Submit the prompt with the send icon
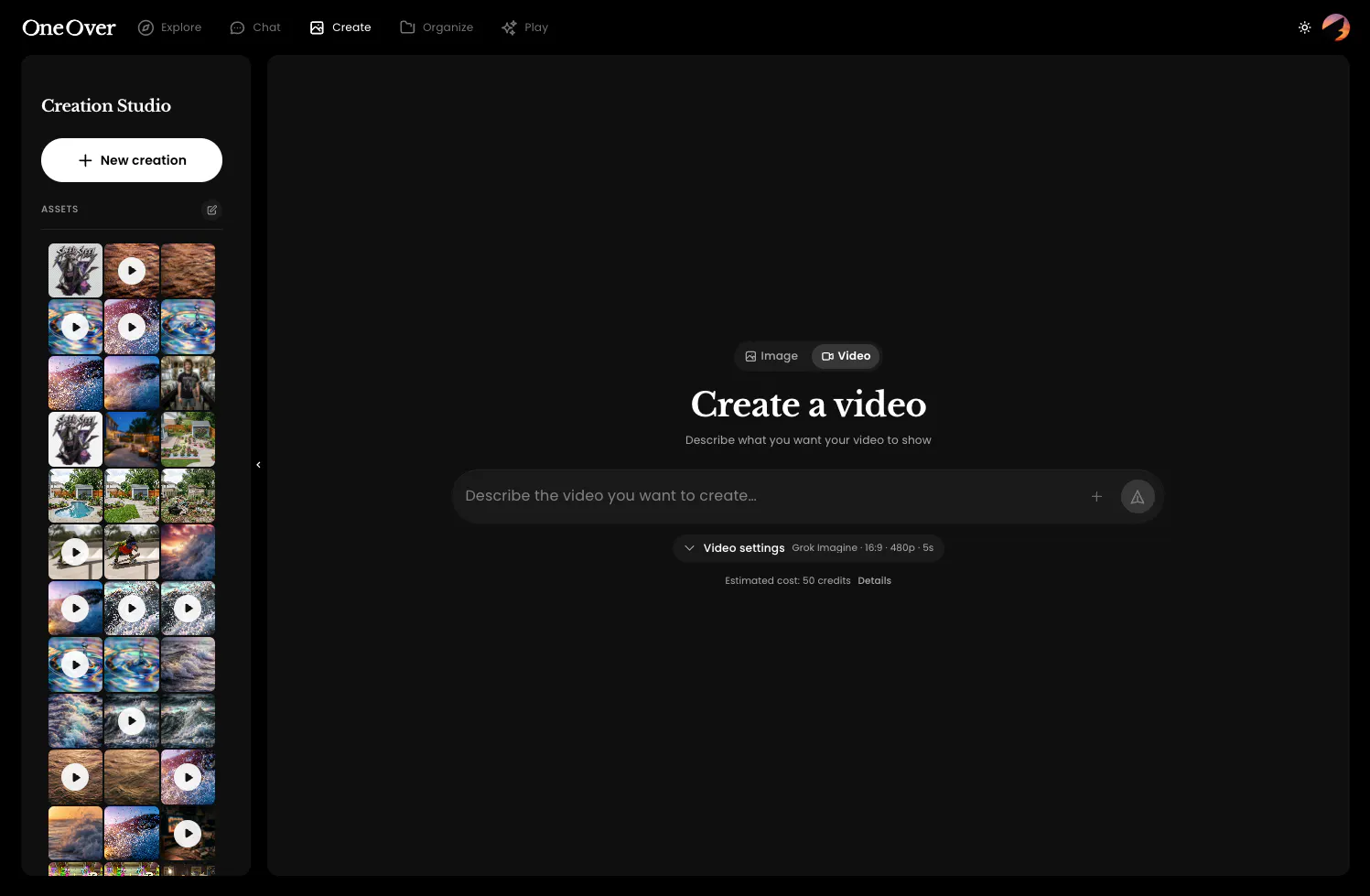Screen dimensions: 1370x896 [x=1138, y=496]
